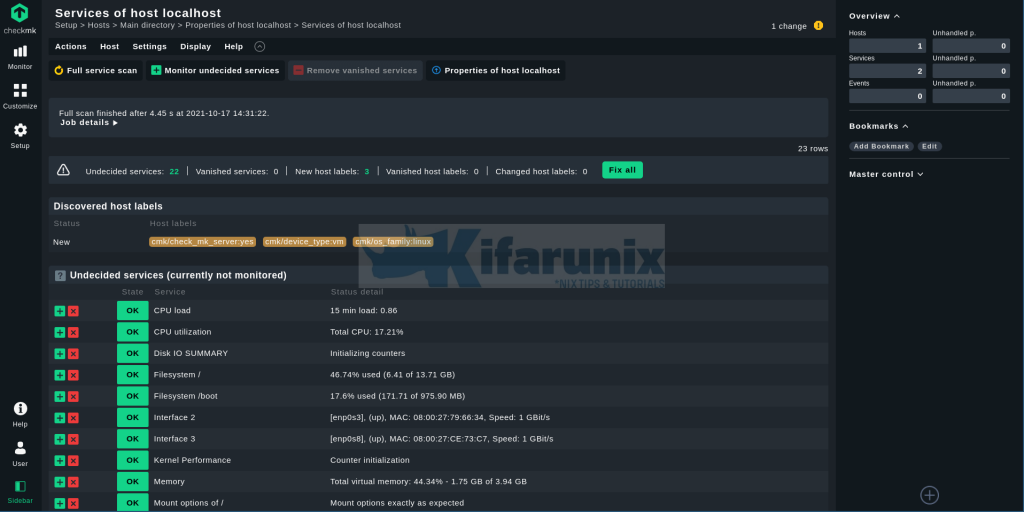Open the Actions menu
Screen dimensions: 1024x512
coord(71,46)
